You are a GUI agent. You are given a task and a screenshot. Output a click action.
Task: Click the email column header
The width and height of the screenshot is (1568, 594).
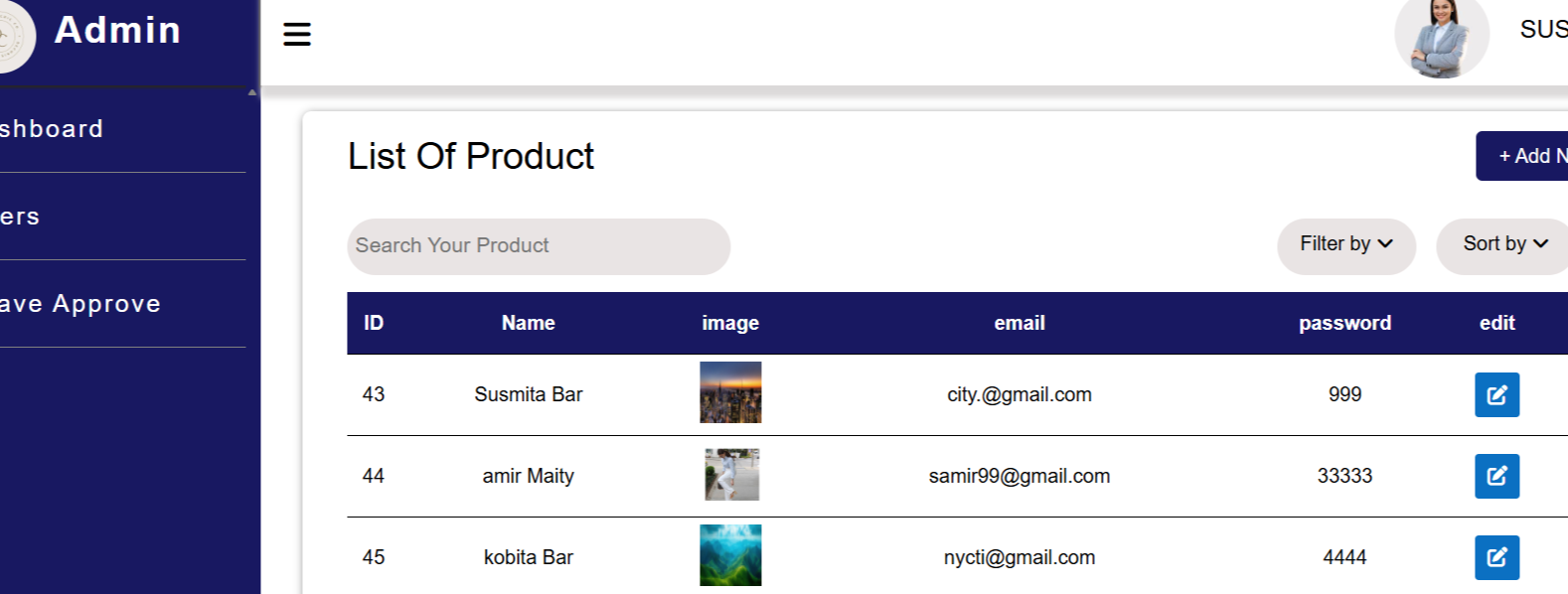tap(1019, 323)
